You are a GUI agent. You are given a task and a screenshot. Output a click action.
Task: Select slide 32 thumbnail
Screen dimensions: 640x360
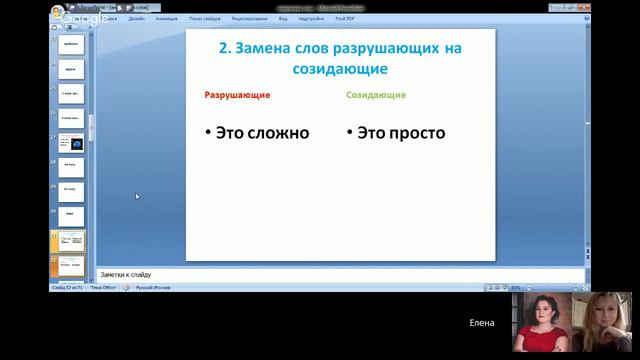pyautogui.click(x=71, y=266)
